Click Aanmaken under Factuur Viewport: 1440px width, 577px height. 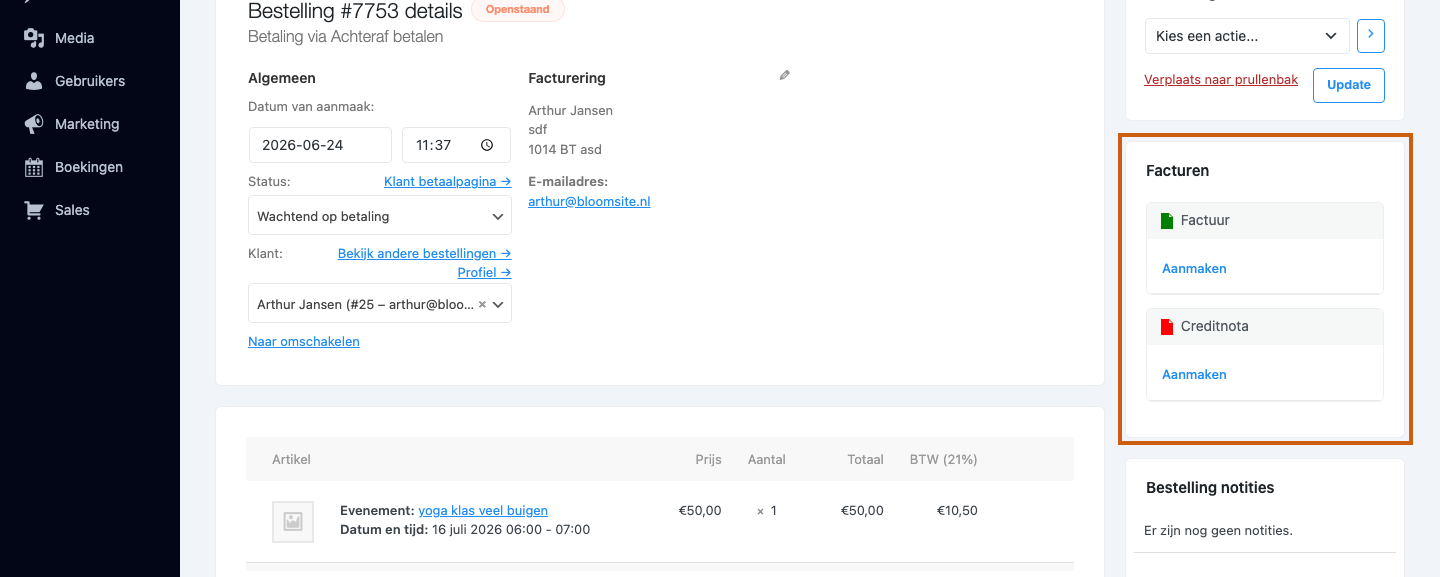coord(1194,268)
